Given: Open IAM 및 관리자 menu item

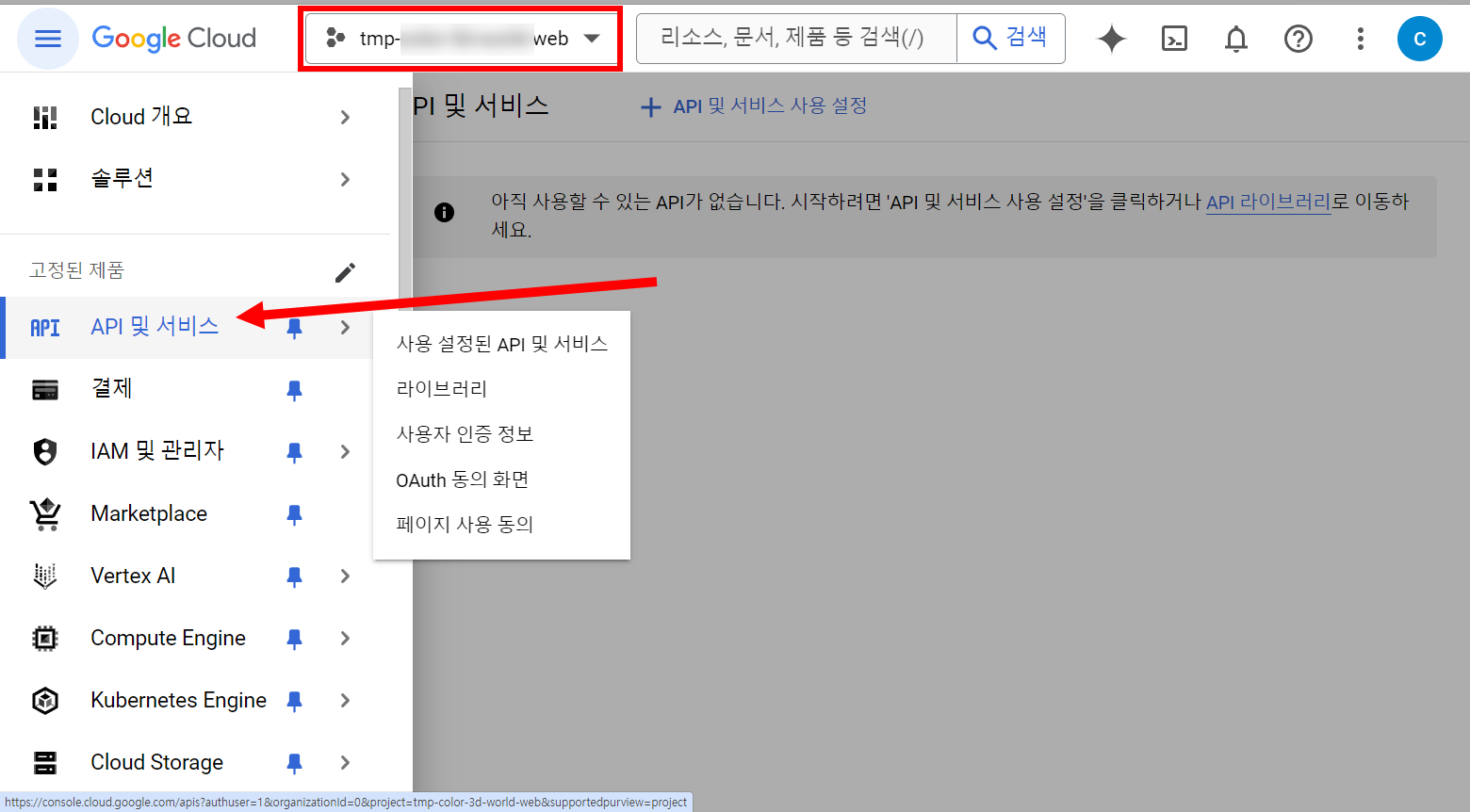Looking at the screenshot, I should coord(157,451).
